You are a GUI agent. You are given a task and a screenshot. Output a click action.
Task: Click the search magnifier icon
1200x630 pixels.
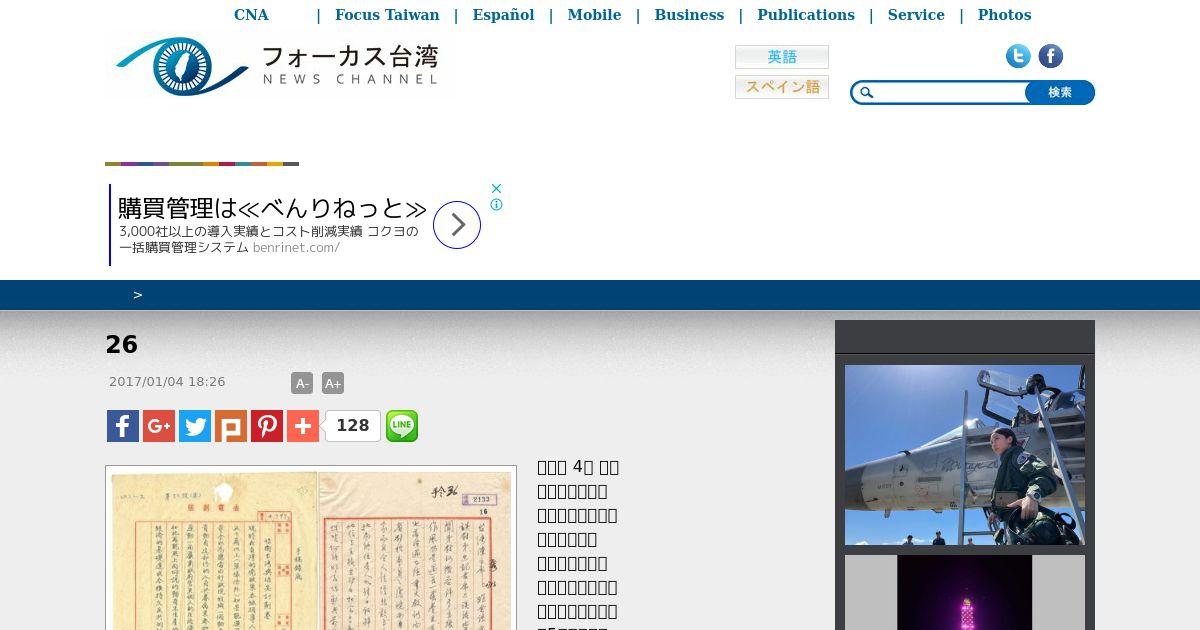867,93
